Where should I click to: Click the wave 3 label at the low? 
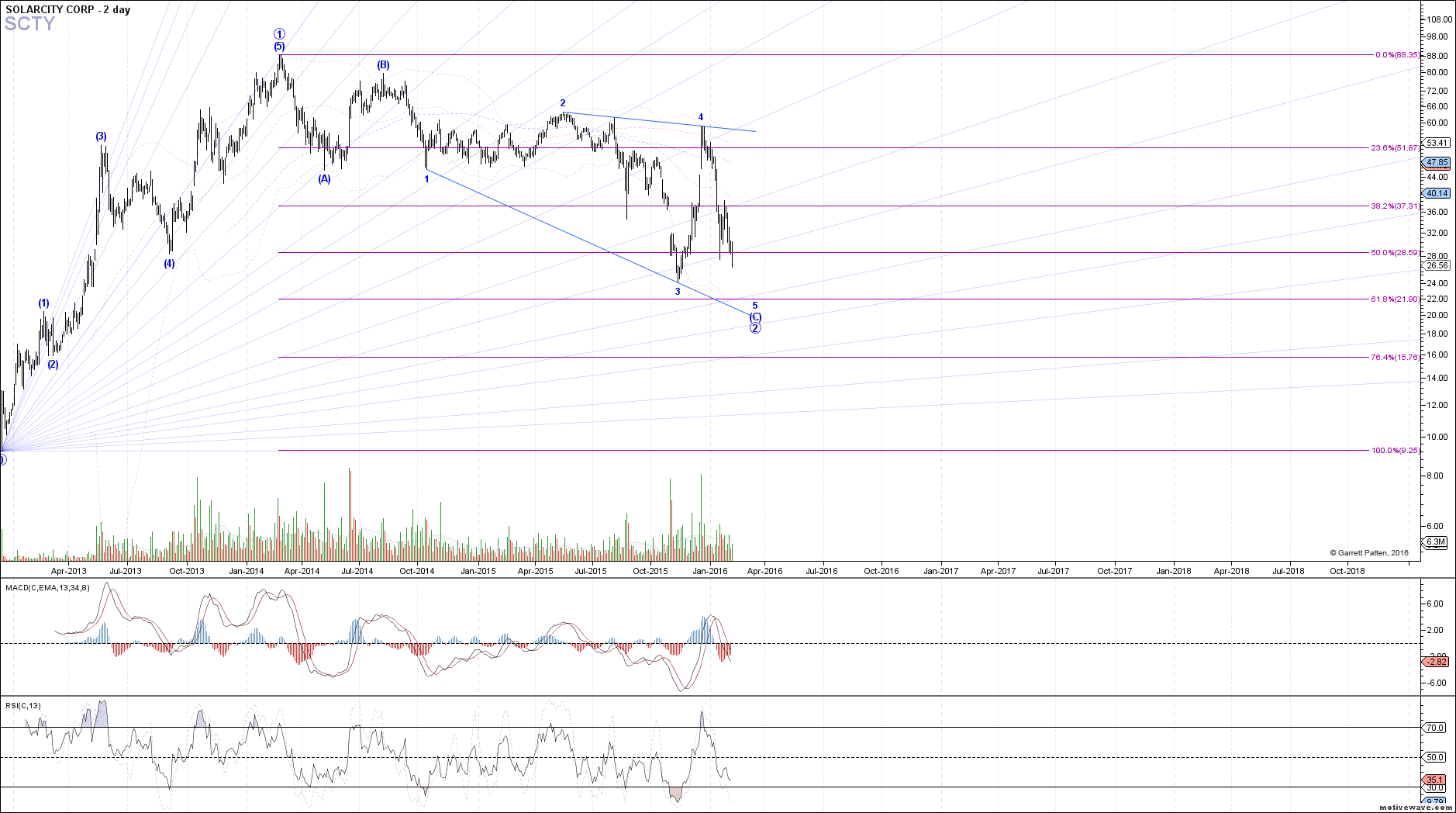(x=678, y=292)
